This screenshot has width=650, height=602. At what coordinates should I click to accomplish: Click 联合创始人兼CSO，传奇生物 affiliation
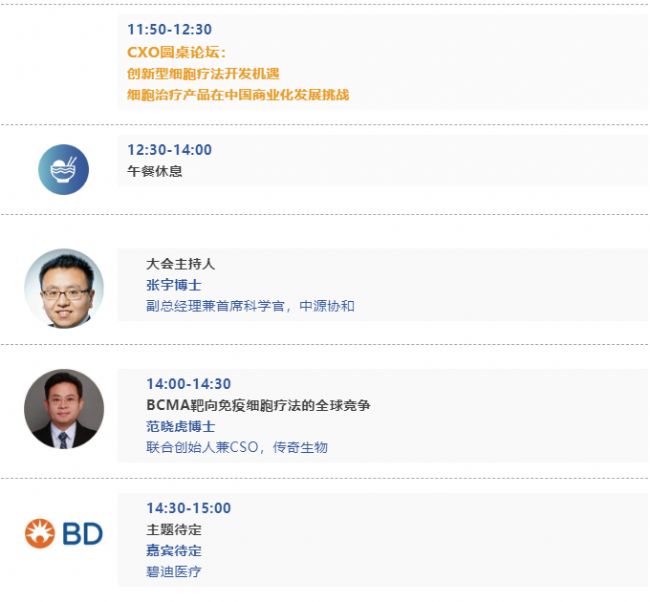pos(237,447)
